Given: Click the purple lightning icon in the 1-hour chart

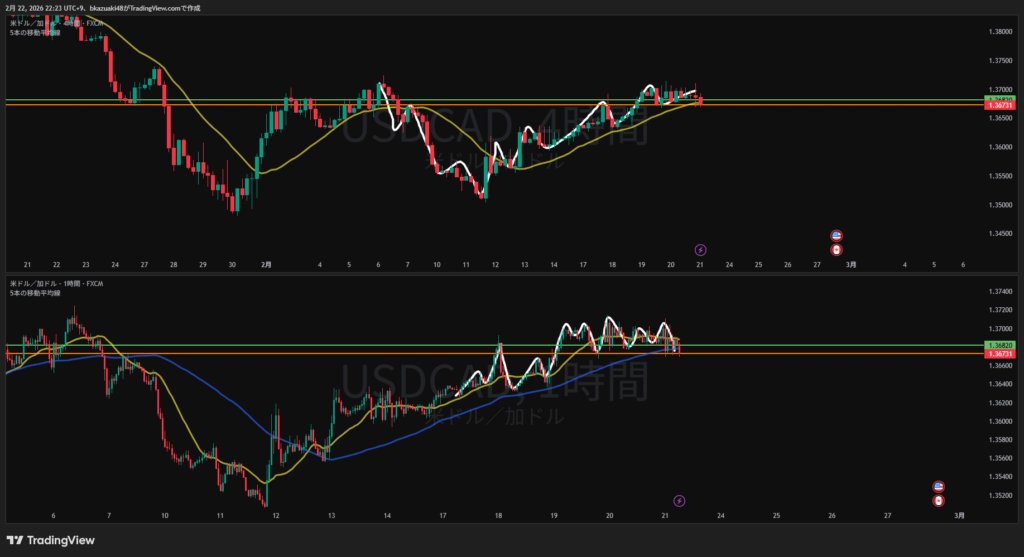Looking at the screenshot, I should [x=679, y=500].
